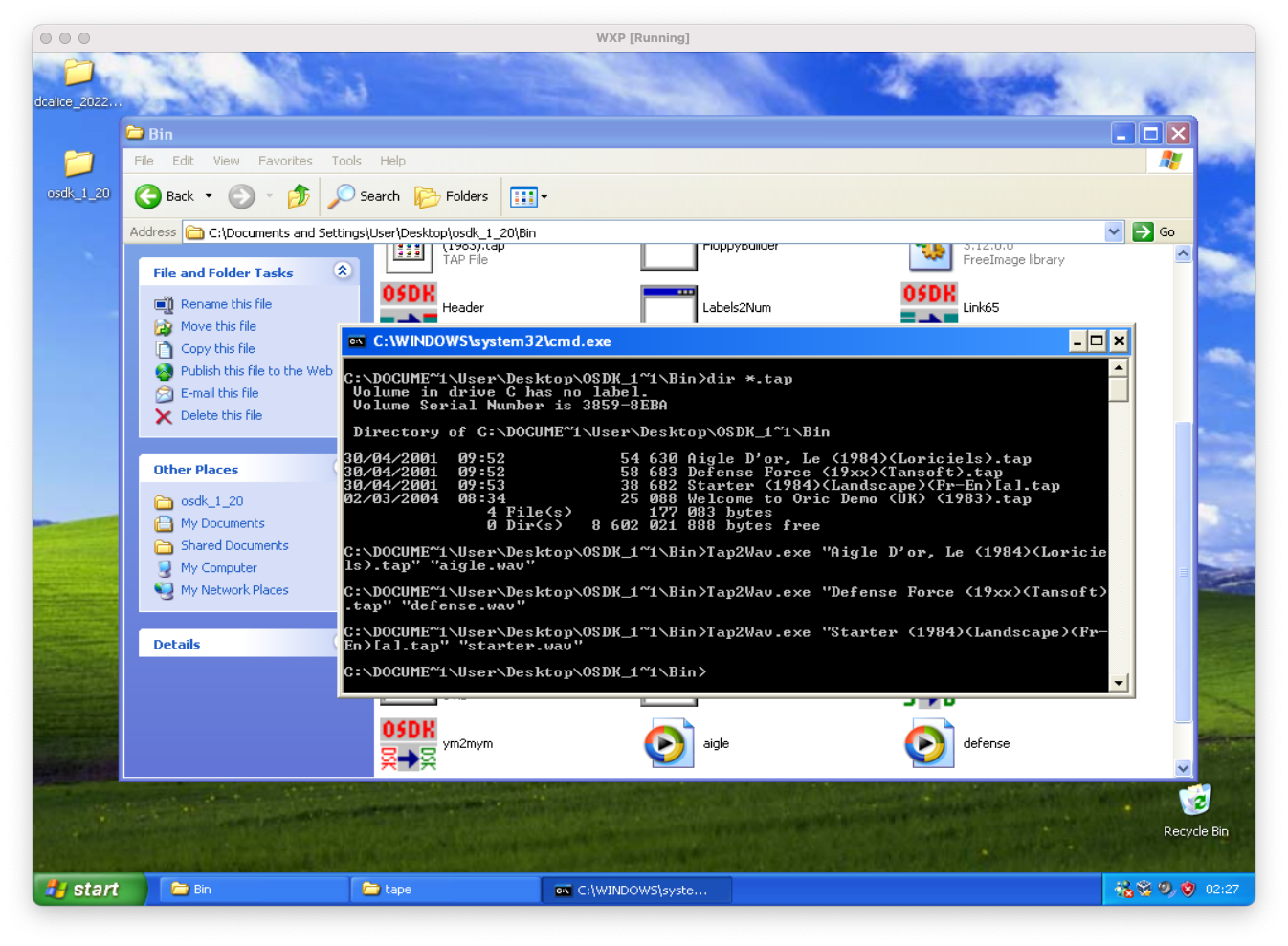Open the Back history dropdown arrow
Viewport: 1288px width, 946px height.
pos(209,196)
